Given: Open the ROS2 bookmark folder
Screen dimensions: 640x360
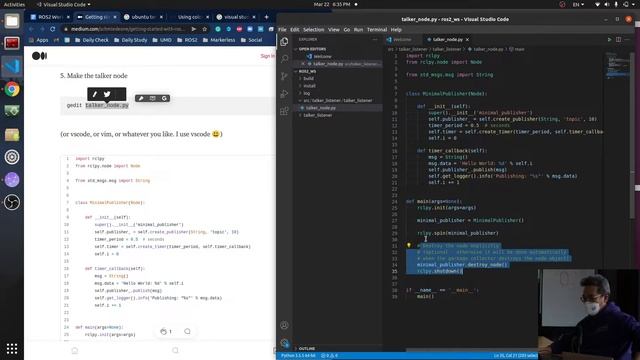Looking at the screenshot, I should (187, 40).
